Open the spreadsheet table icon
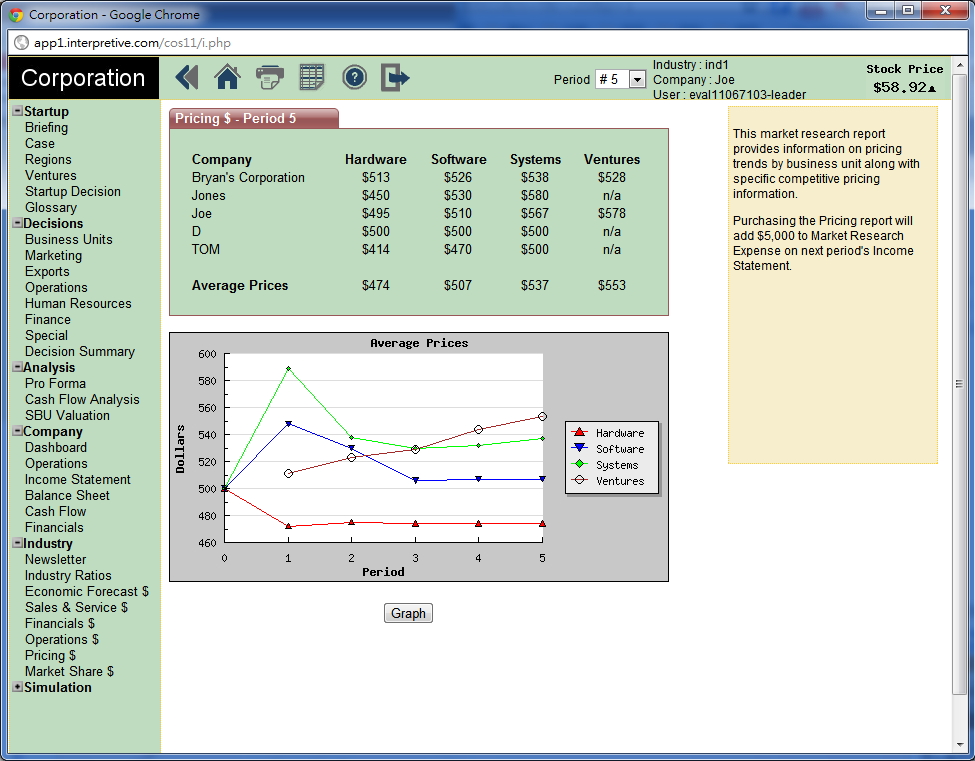Screen dimensions: 975x761 312,78
